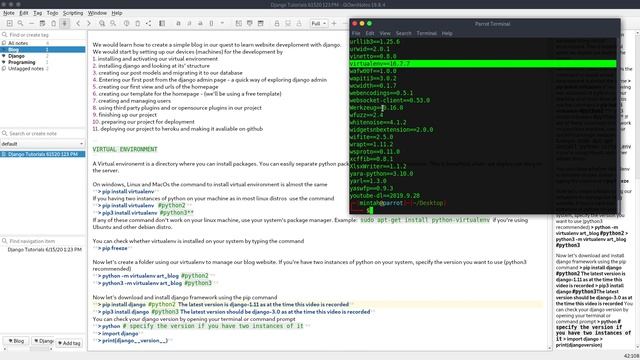Open the QOwnNotes Help menu
This screenshot has height=360, width=640.
(117, 13)
